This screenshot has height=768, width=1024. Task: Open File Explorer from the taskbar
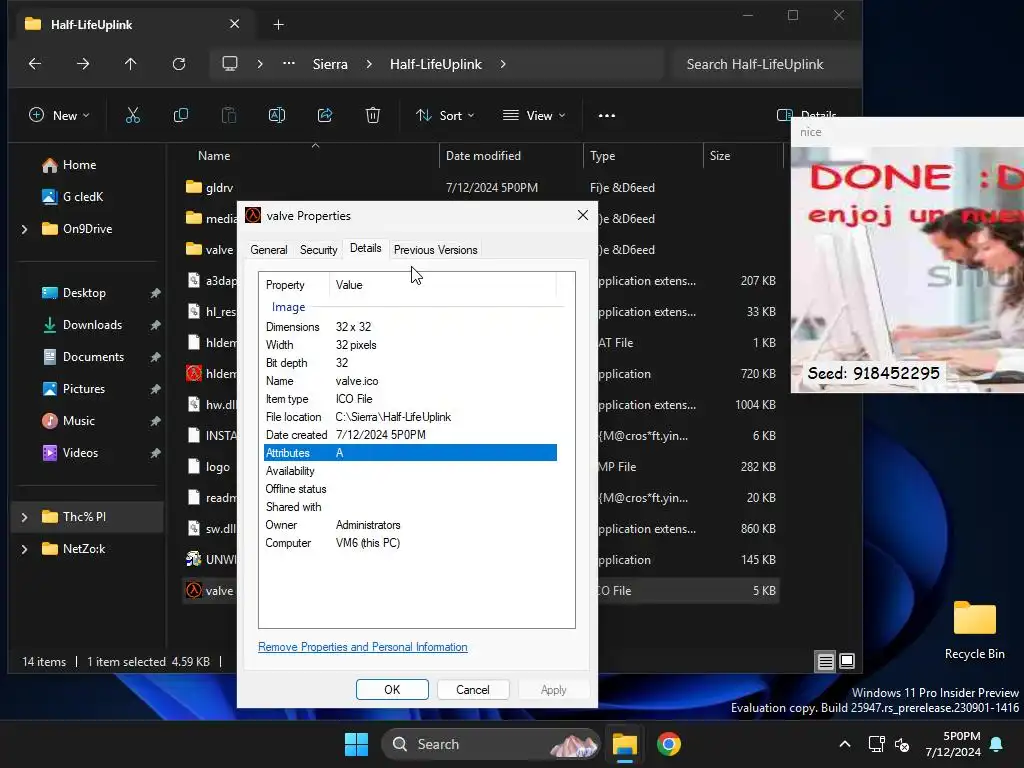624,744
